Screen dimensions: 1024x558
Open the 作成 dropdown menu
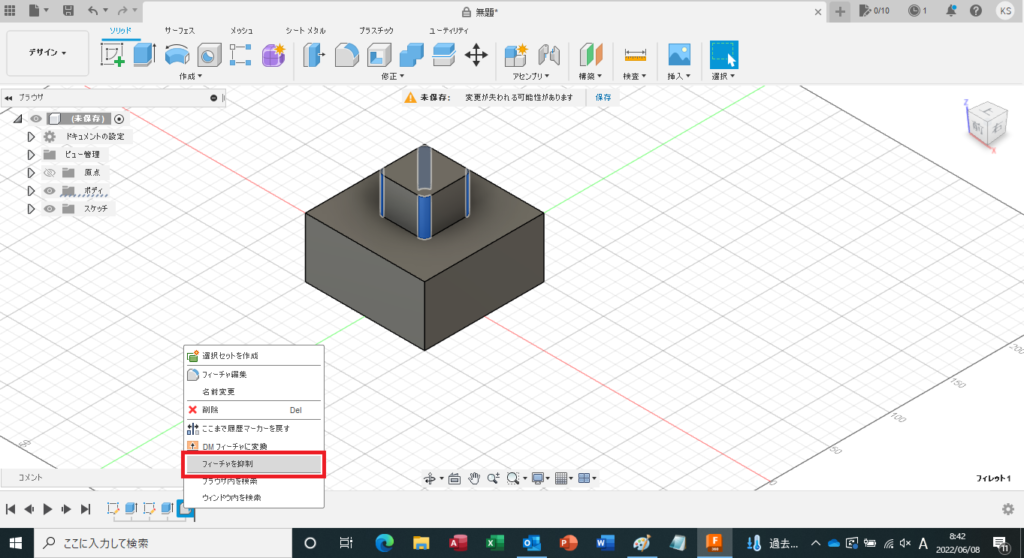pyautogui.click(x=191, y=76)
